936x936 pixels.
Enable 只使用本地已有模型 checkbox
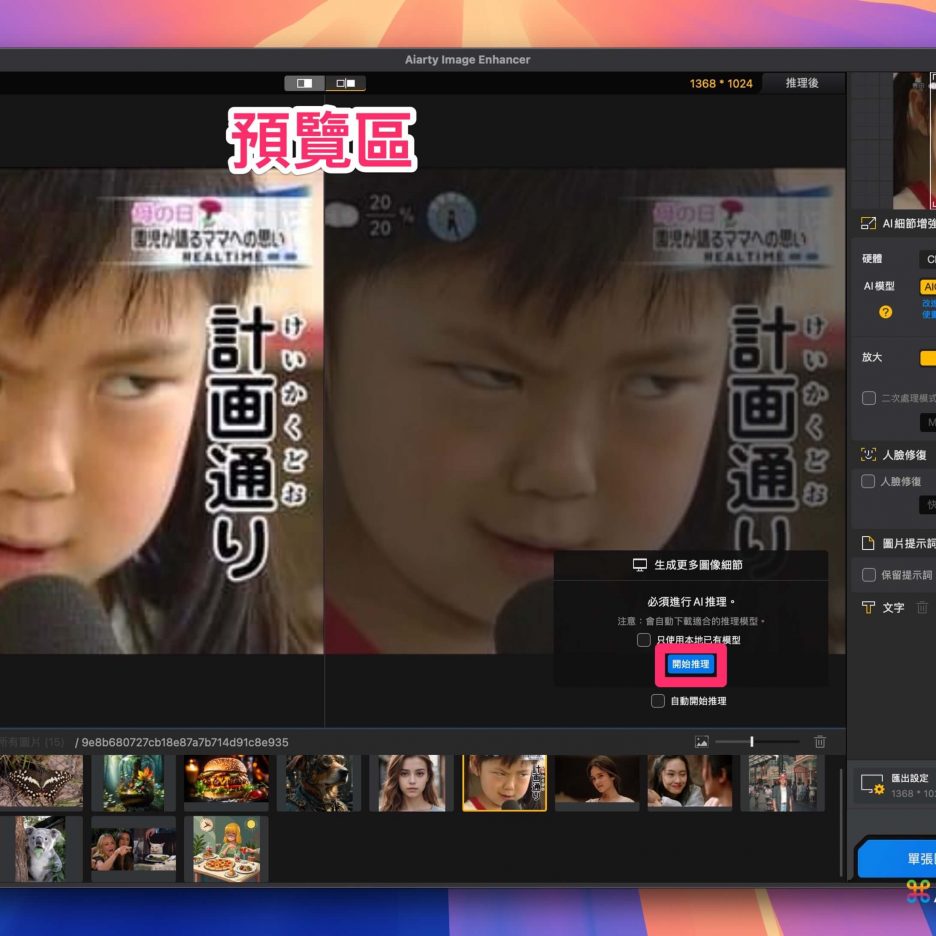(x=644, y=640)
